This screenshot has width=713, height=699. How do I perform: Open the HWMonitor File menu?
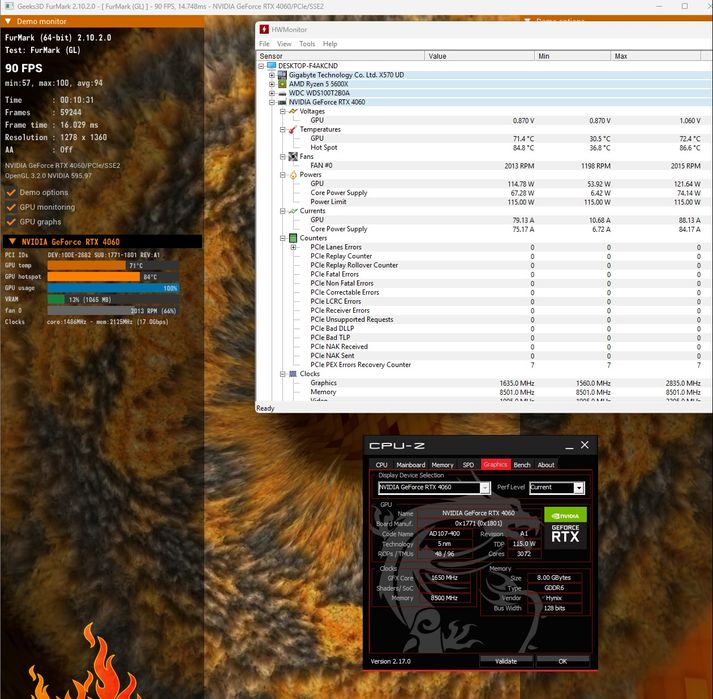click(x=264, y=44)
